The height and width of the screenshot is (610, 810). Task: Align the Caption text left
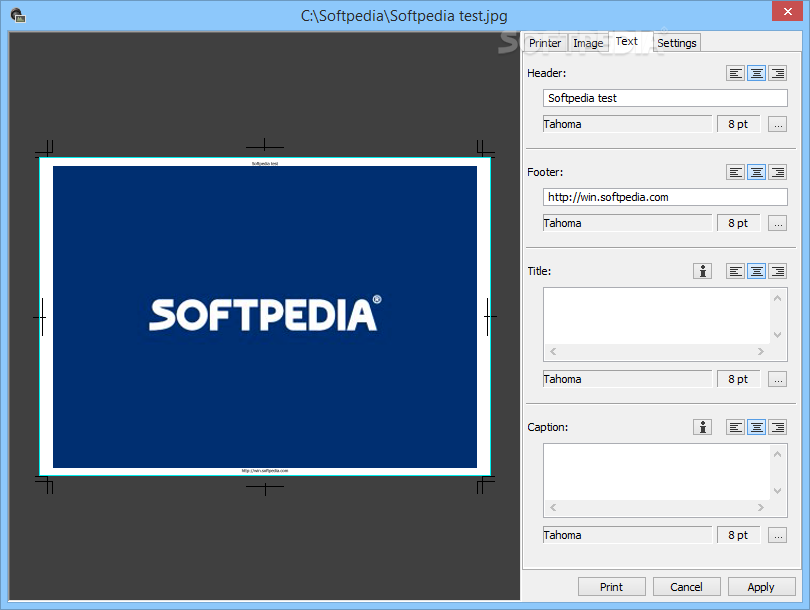pyautogui.click(x=735, y=427)
